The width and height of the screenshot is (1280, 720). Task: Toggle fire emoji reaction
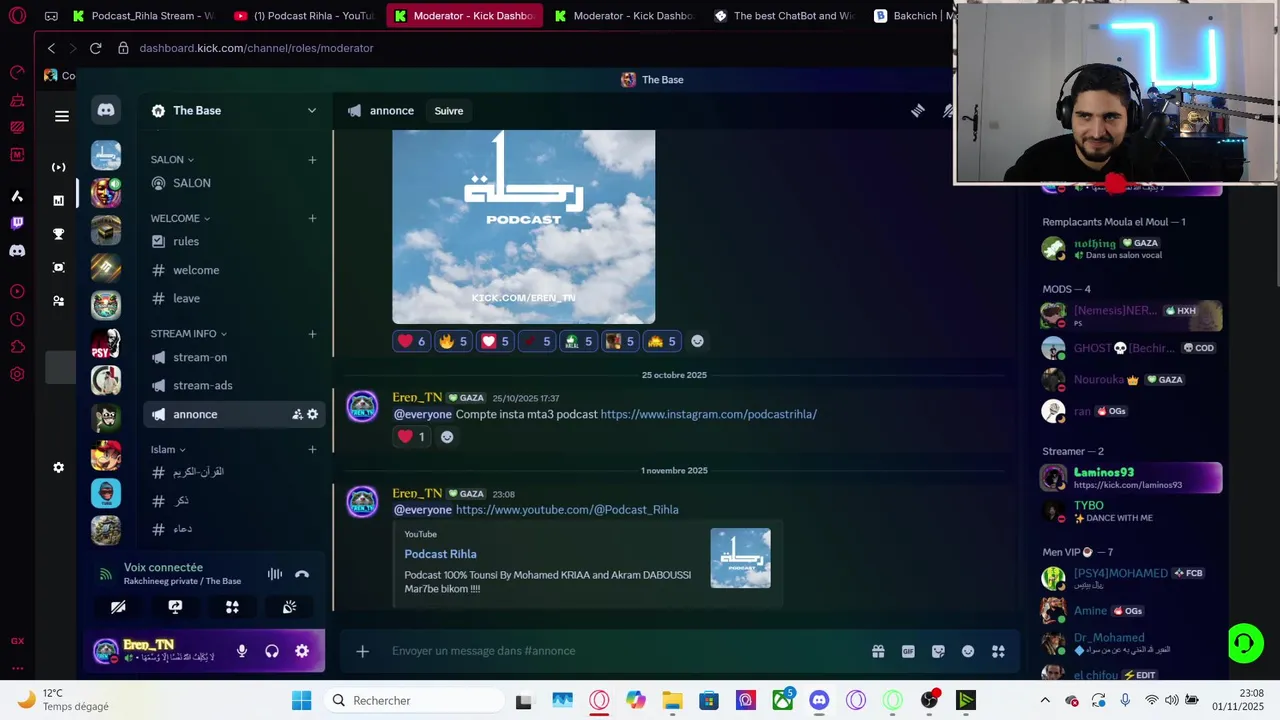453,341
